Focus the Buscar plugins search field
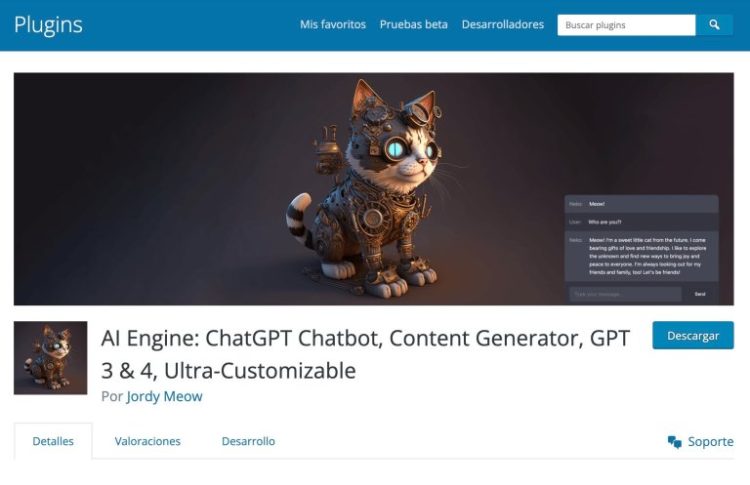Screen dimensions: 750x485 (x=627, y=25)
